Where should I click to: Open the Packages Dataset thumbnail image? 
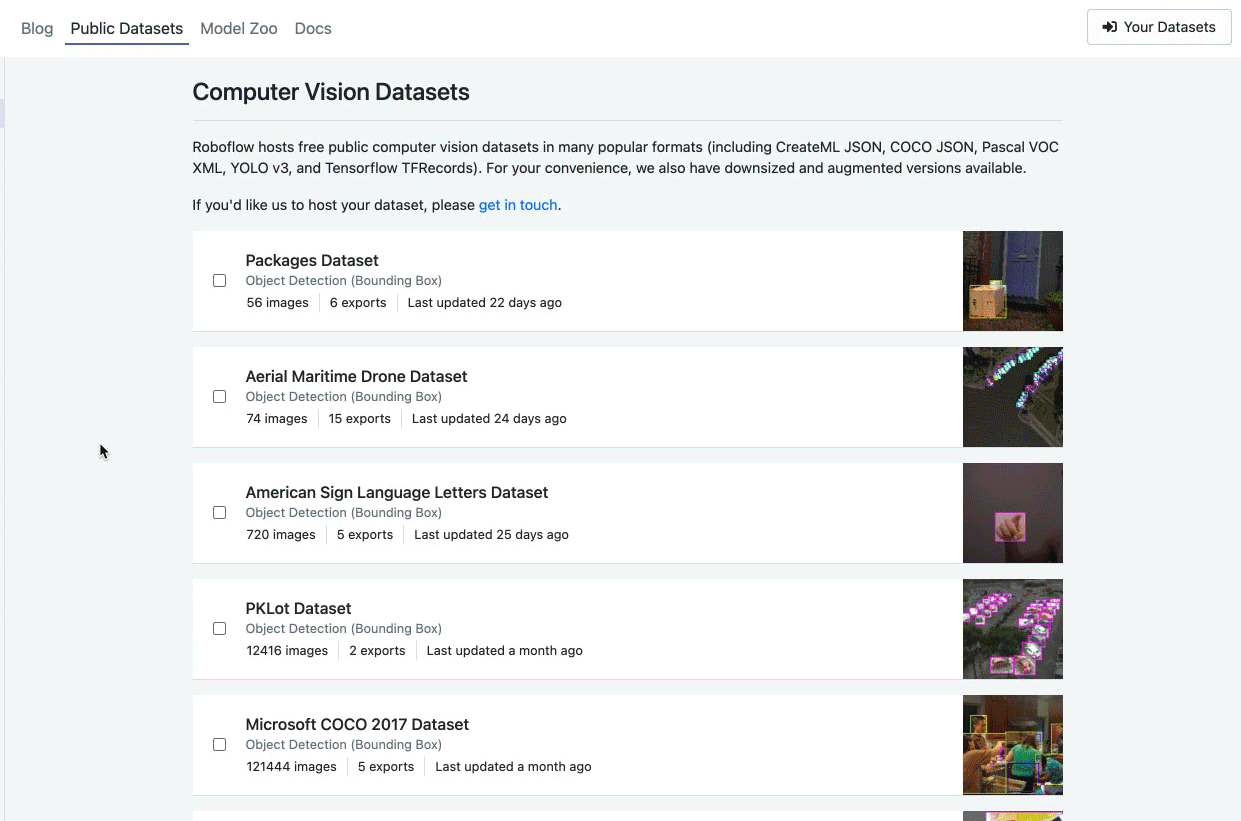point(1012,281)
